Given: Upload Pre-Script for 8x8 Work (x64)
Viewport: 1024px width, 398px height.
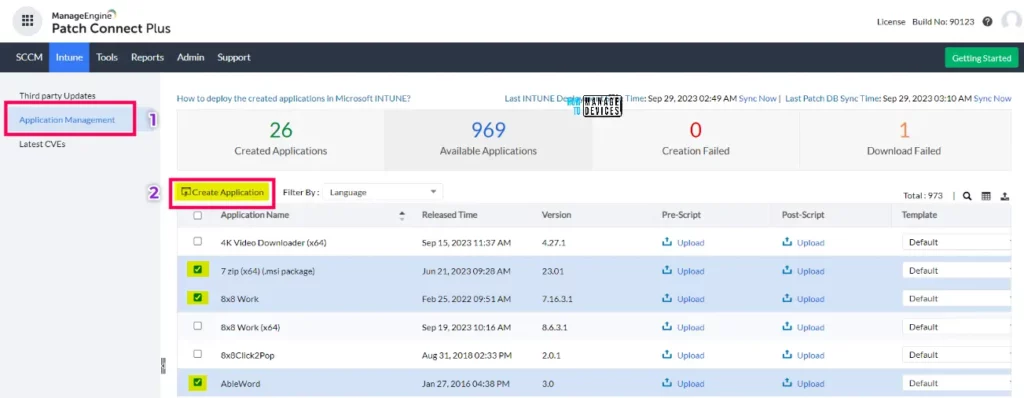Looking at the screenshot, I should [x=684, y=327].
